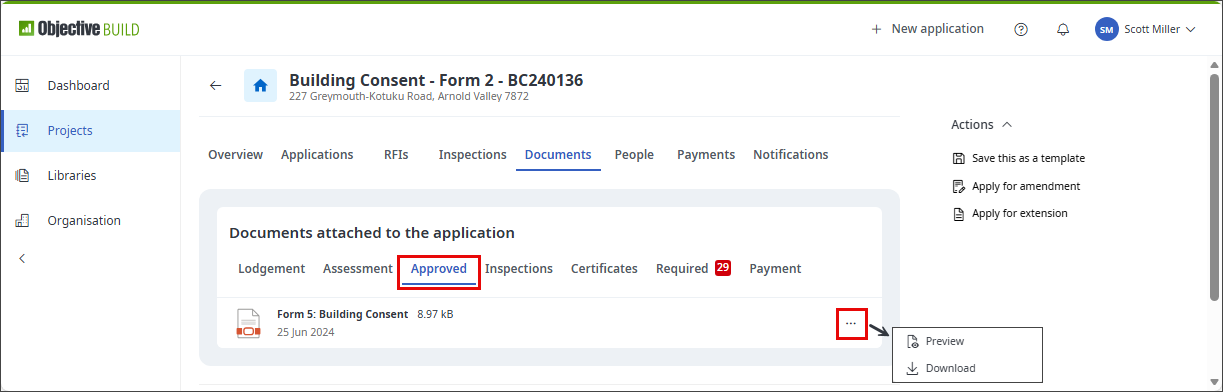Select the Certificates document tab
The image size is (1223, 392).
(604, 269)
